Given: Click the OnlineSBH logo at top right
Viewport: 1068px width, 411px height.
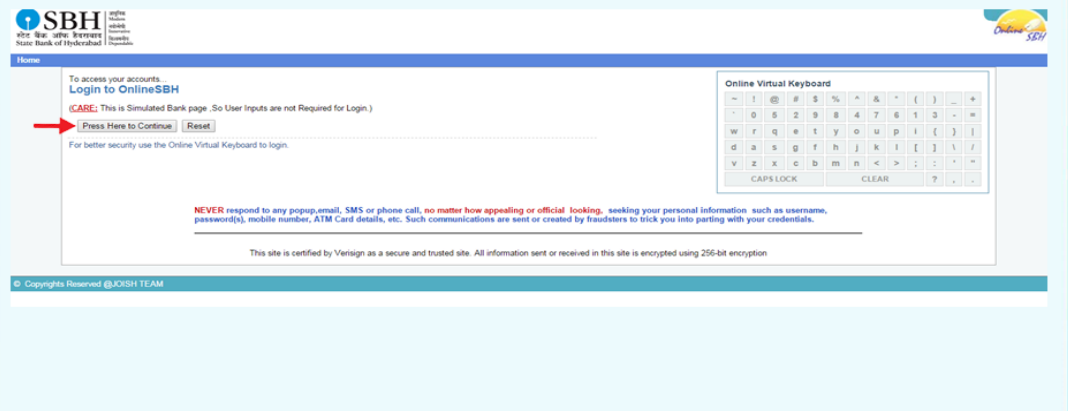Looking at the screenshot, I should (x=1018, y=29).
